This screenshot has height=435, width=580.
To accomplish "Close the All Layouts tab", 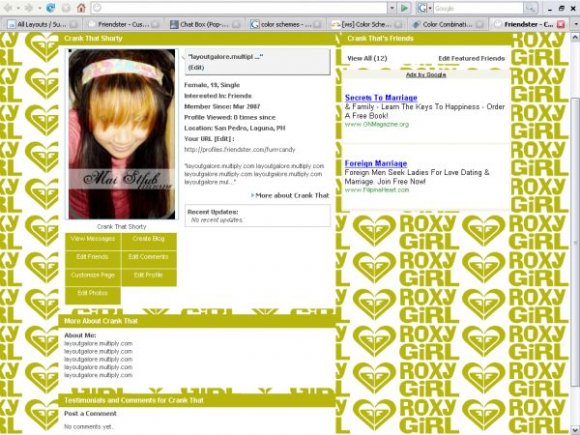I will pos(74,24).
